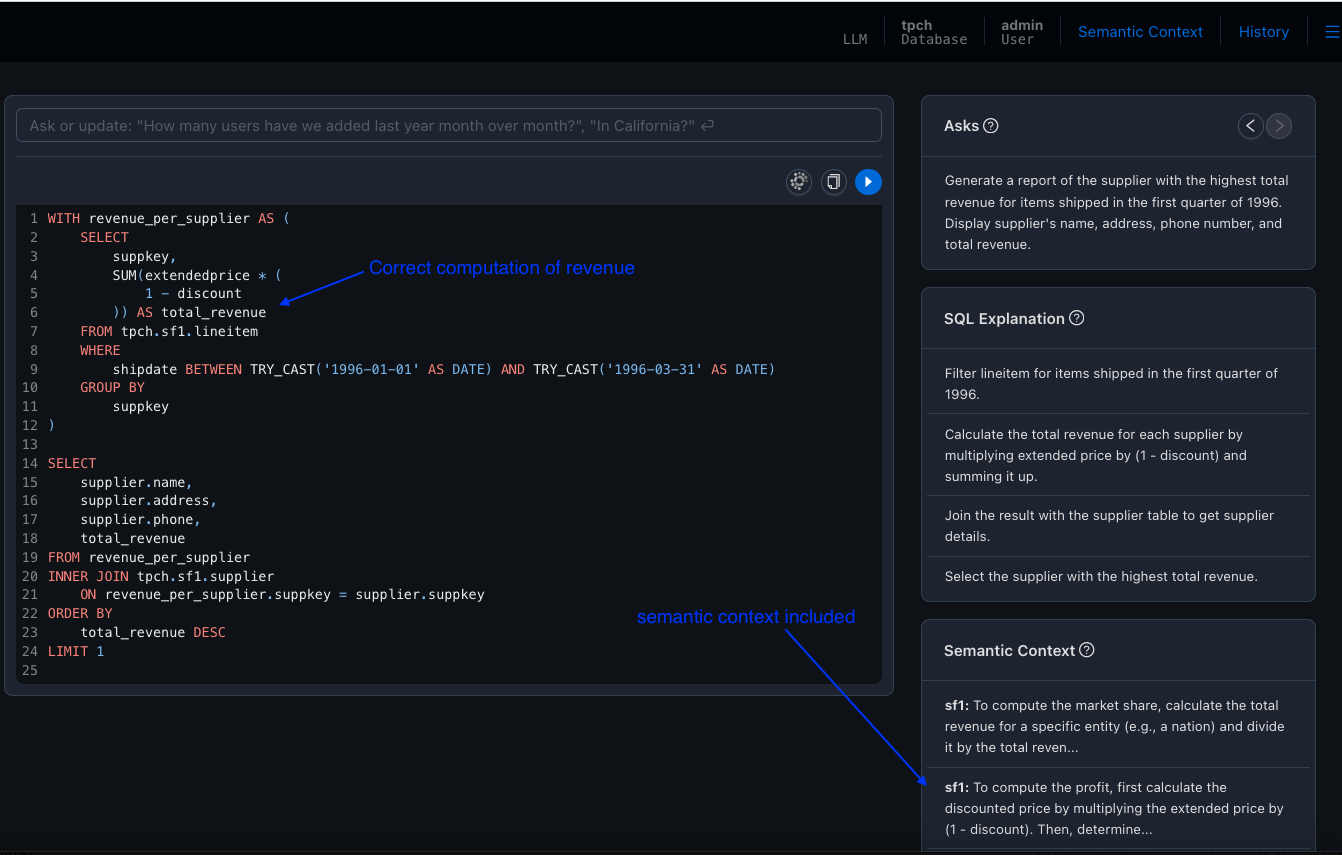Copy the SQL query to clipboard
The image size is (1342, 855).
click(x=833, y=182)
